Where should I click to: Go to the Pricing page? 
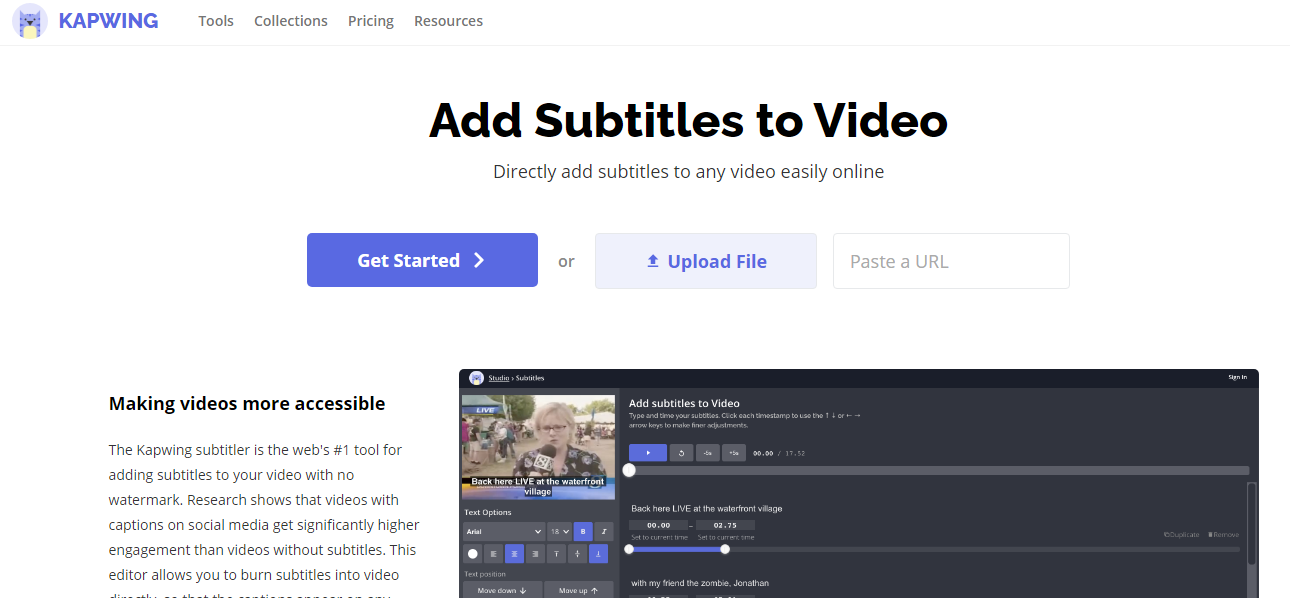371,21
